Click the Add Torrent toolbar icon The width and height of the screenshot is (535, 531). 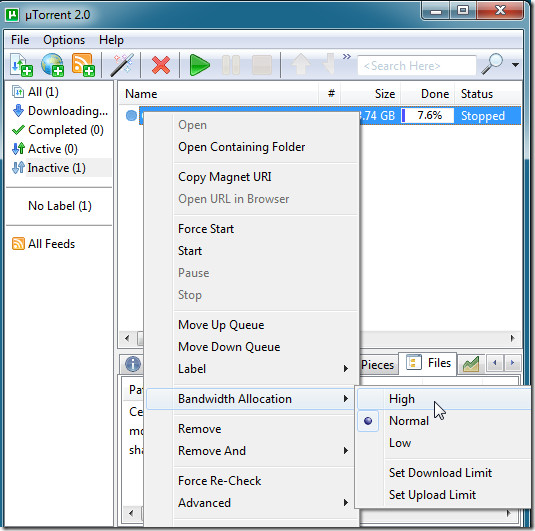(21, 64)
